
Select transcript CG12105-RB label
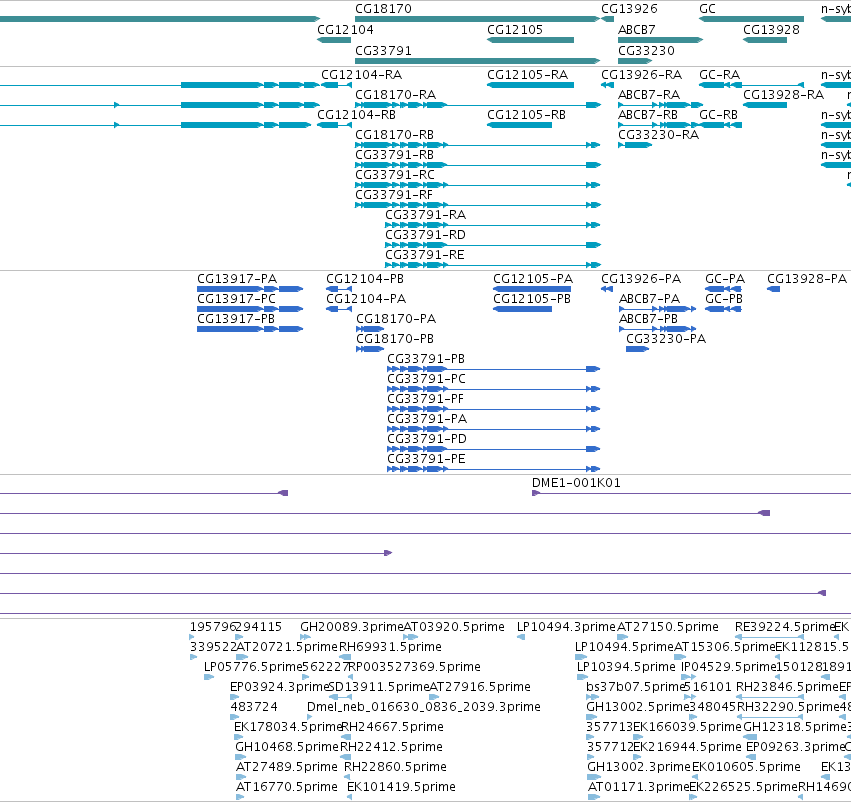pyautogui.click(x=526, y=114)
